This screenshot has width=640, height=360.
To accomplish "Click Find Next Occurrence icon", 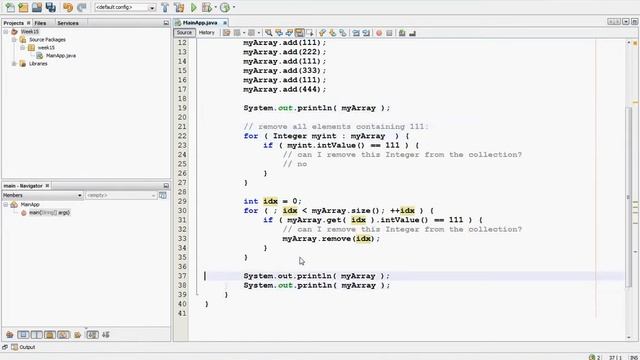I will (x=289, y=33).
